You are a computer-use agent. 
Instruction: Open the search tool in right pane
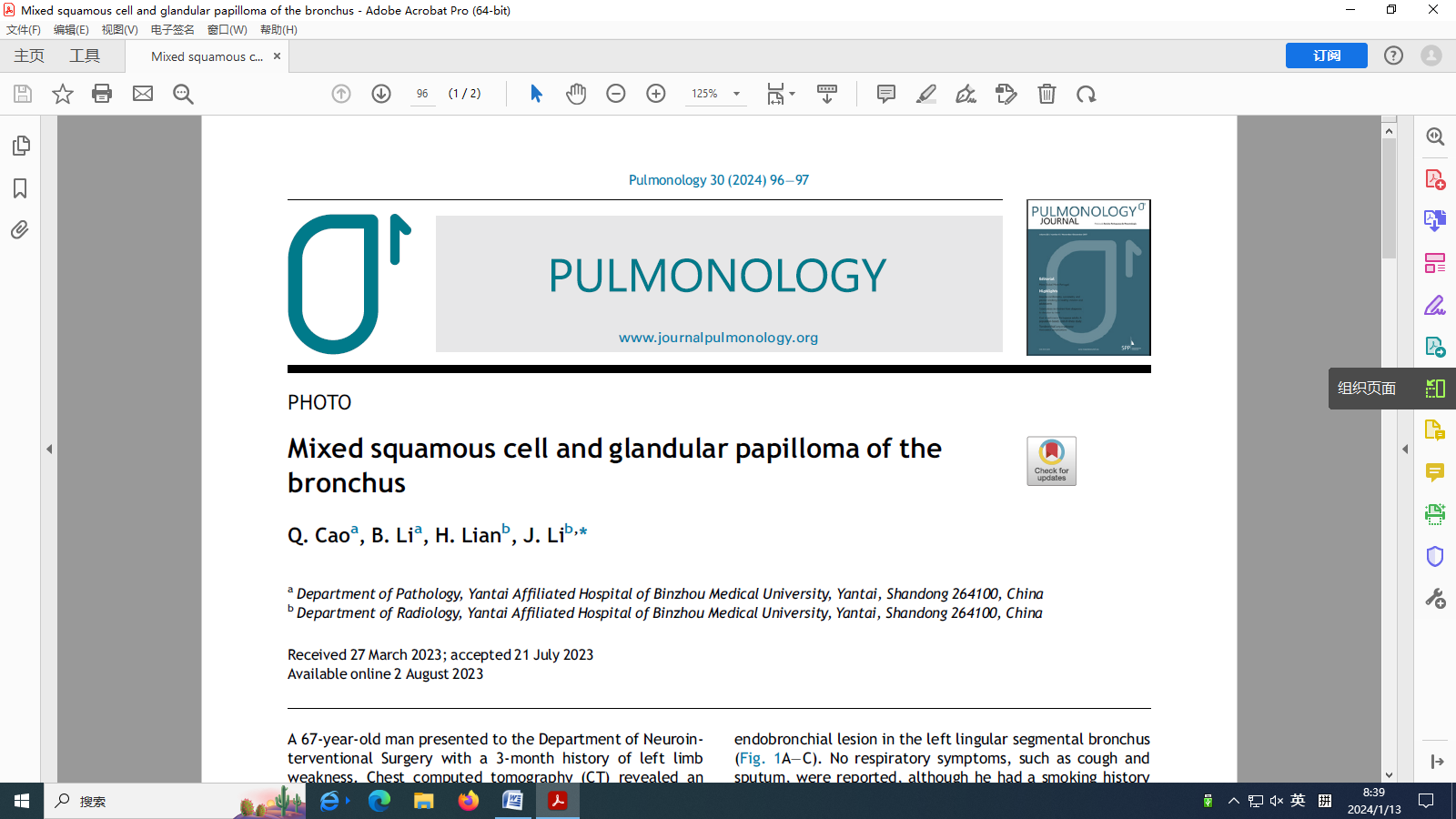[1435, 136]
